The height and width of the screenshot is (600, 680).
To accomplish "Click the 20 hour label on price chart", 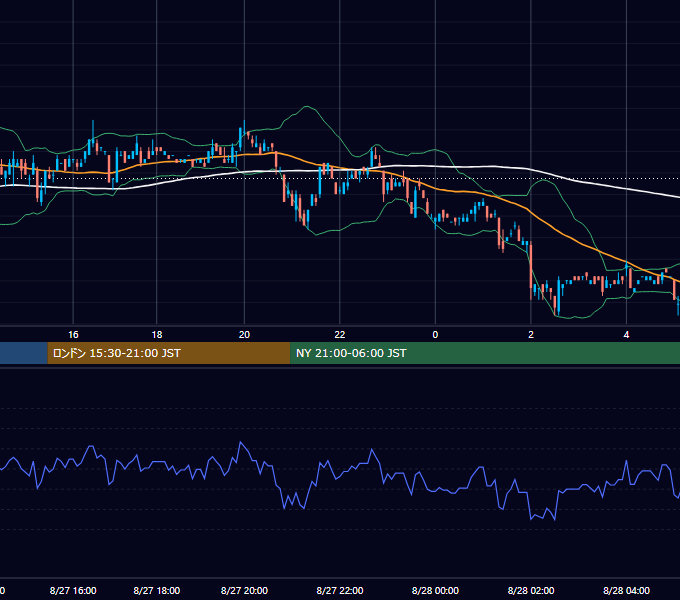I will [244, 335].
